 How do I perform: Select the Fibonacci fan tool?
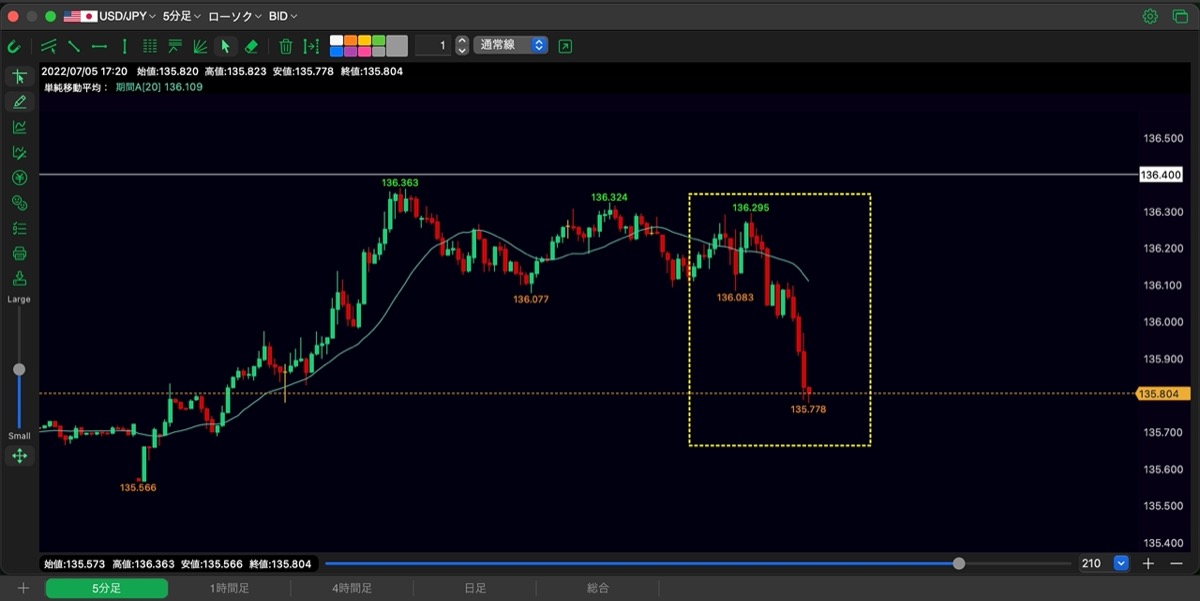(x=200, y=46)
